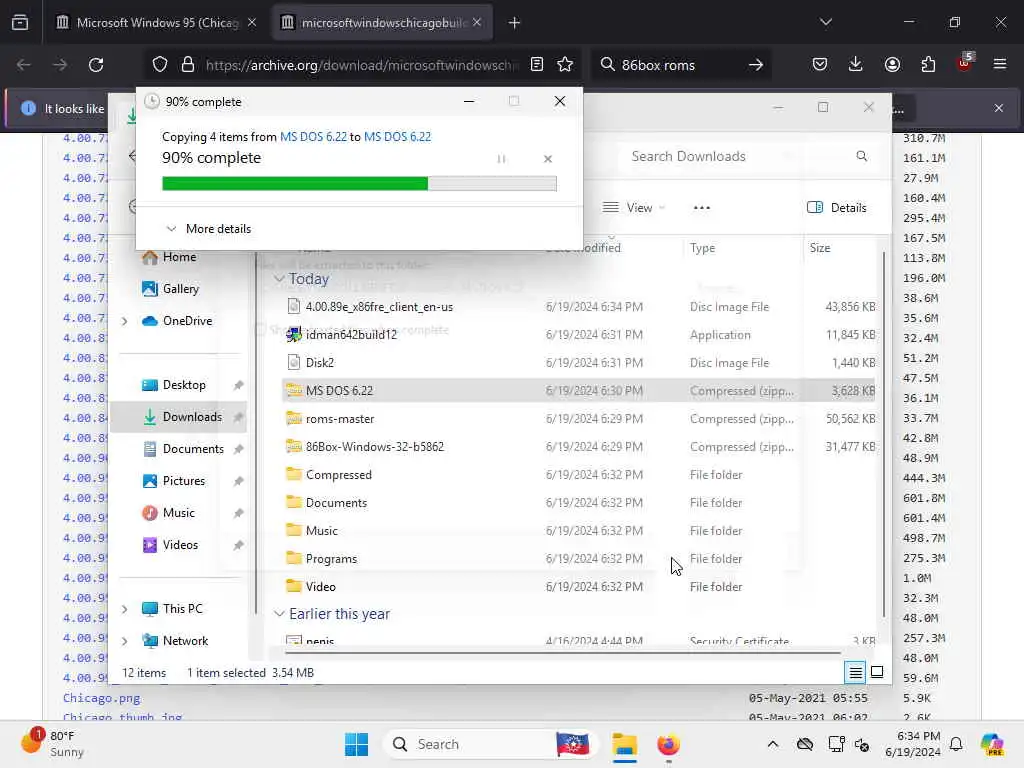Pause the file copy operation
This screenshot has height=768, width=1024.
pyautogui.click(x=502, y=159)
